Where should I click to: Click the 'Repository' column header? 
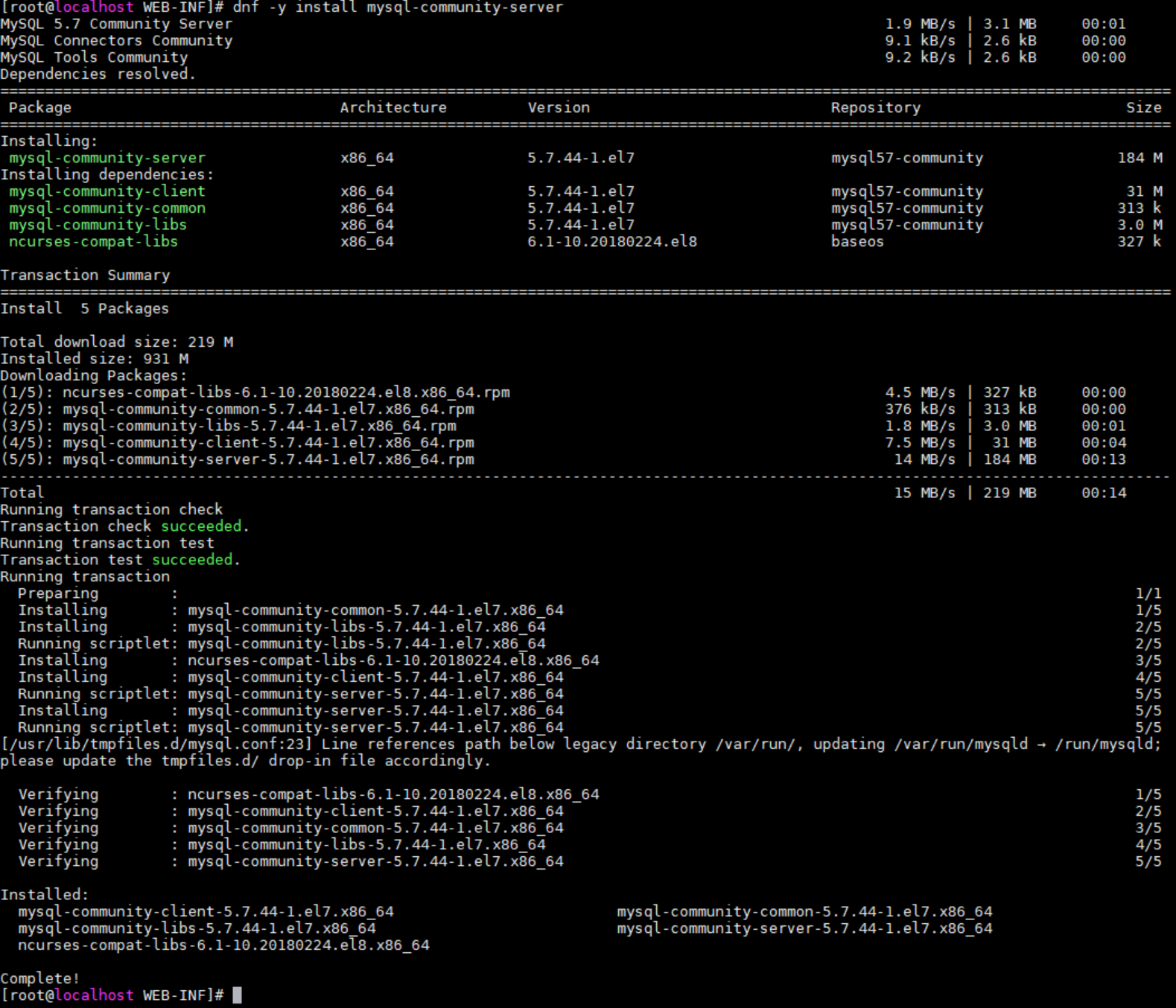[876, 108]
